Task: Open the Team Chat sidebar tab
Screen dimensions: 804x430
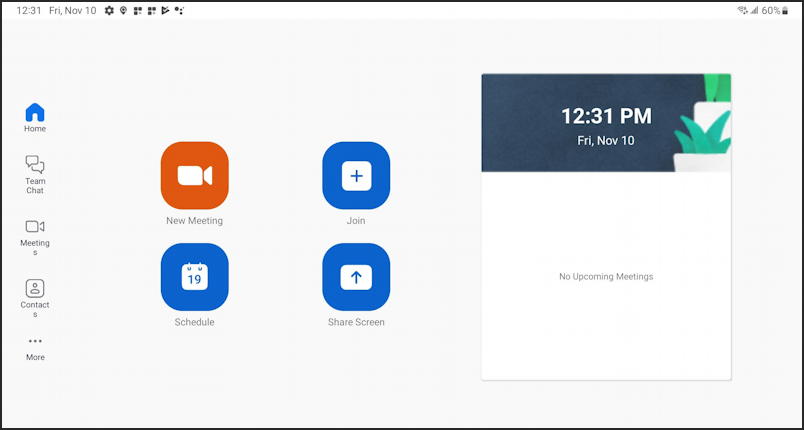Action: pos(35,175)
